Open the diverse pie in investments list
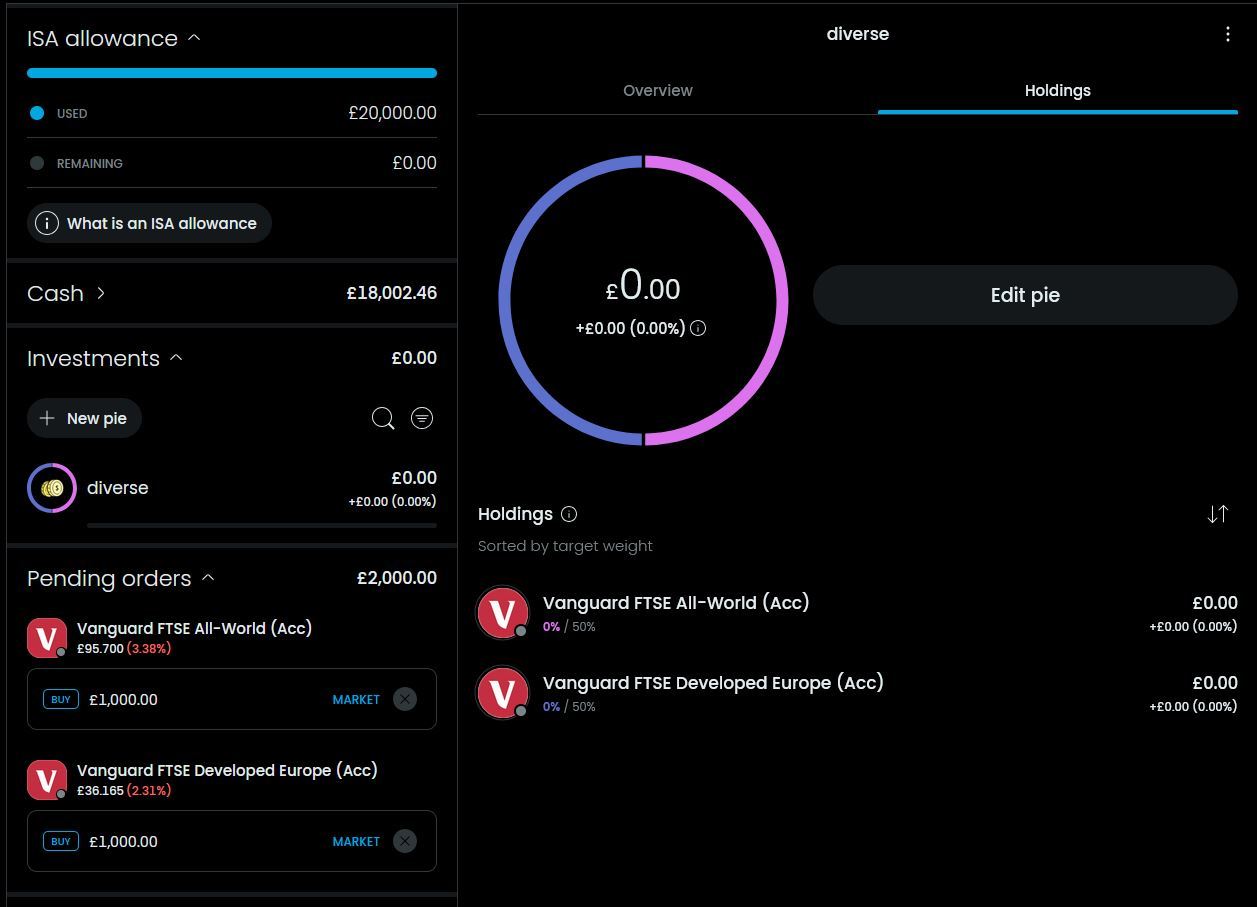The height and width of the screenshot is (907, 1257). [x=232, y=488]
